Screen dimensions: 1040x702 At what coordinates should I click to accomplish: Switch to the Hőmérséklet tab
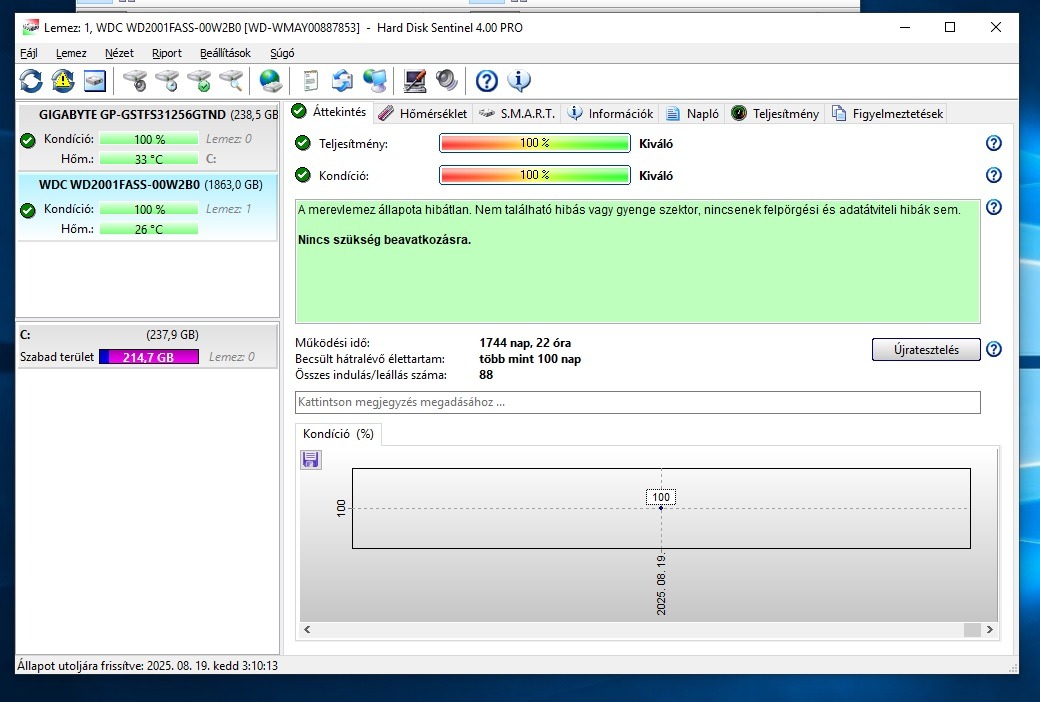(423, 113)
